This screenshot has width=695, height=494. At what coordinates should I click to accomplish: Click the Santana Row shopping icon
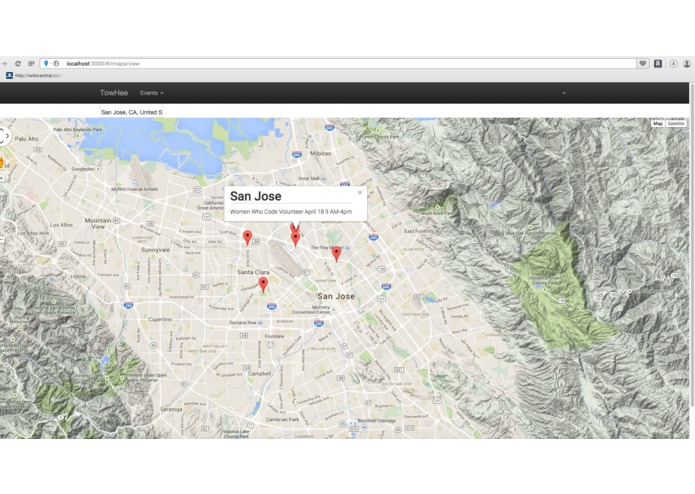(260, 323)
